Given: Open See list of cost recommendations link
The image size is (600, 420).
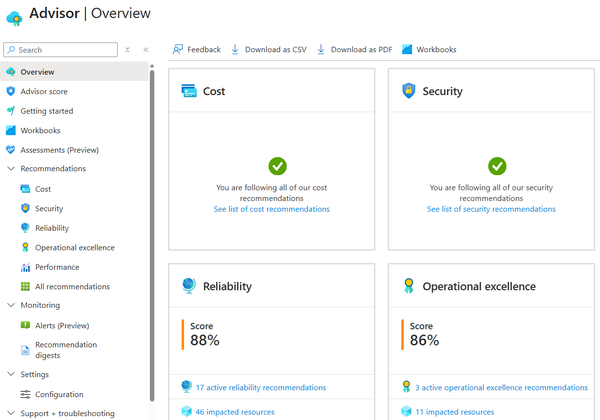Looking at the screenshot, I should [x=271, y=209].
